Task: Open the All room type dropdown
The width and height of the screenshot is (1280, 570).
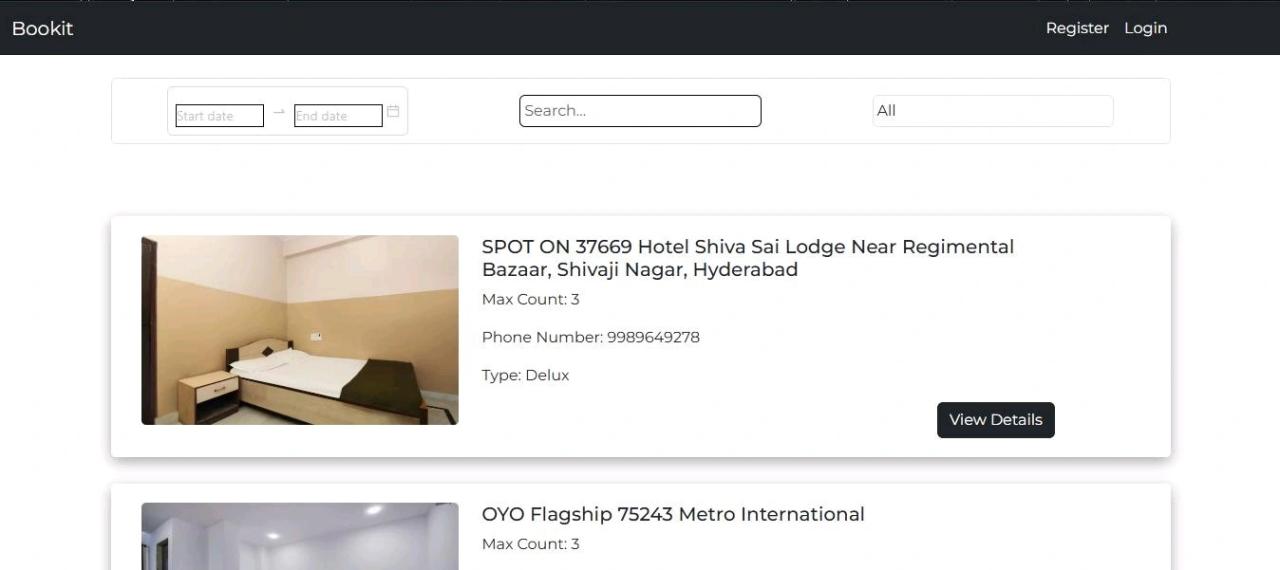Action: (993, 111)
